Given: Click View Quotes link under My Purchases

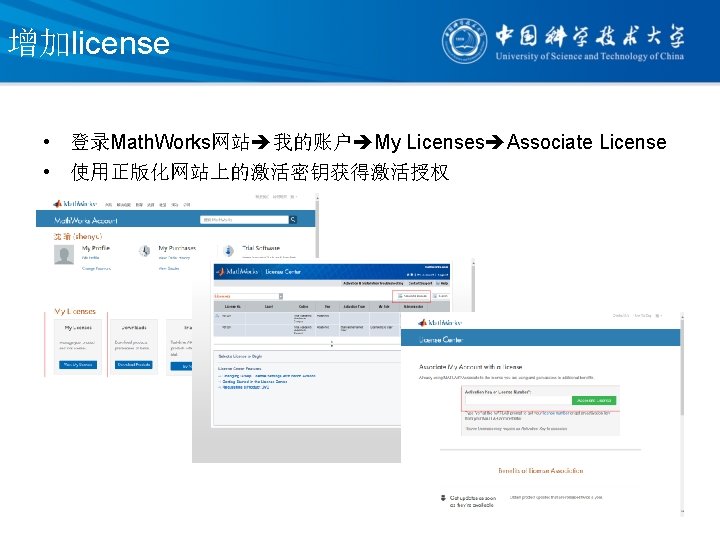Looking at the screenshot, I should coord(169,269).
